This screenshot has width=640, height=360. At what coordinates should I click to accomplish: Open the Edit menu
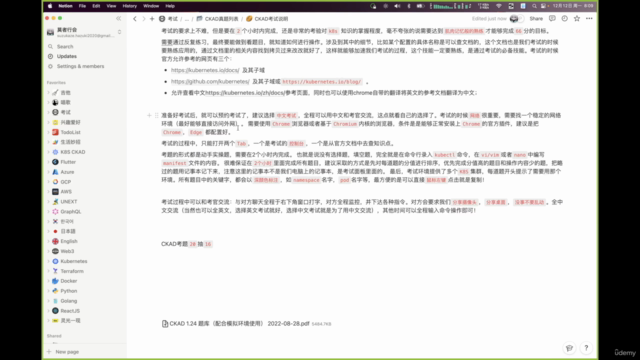tap(96, 6)
